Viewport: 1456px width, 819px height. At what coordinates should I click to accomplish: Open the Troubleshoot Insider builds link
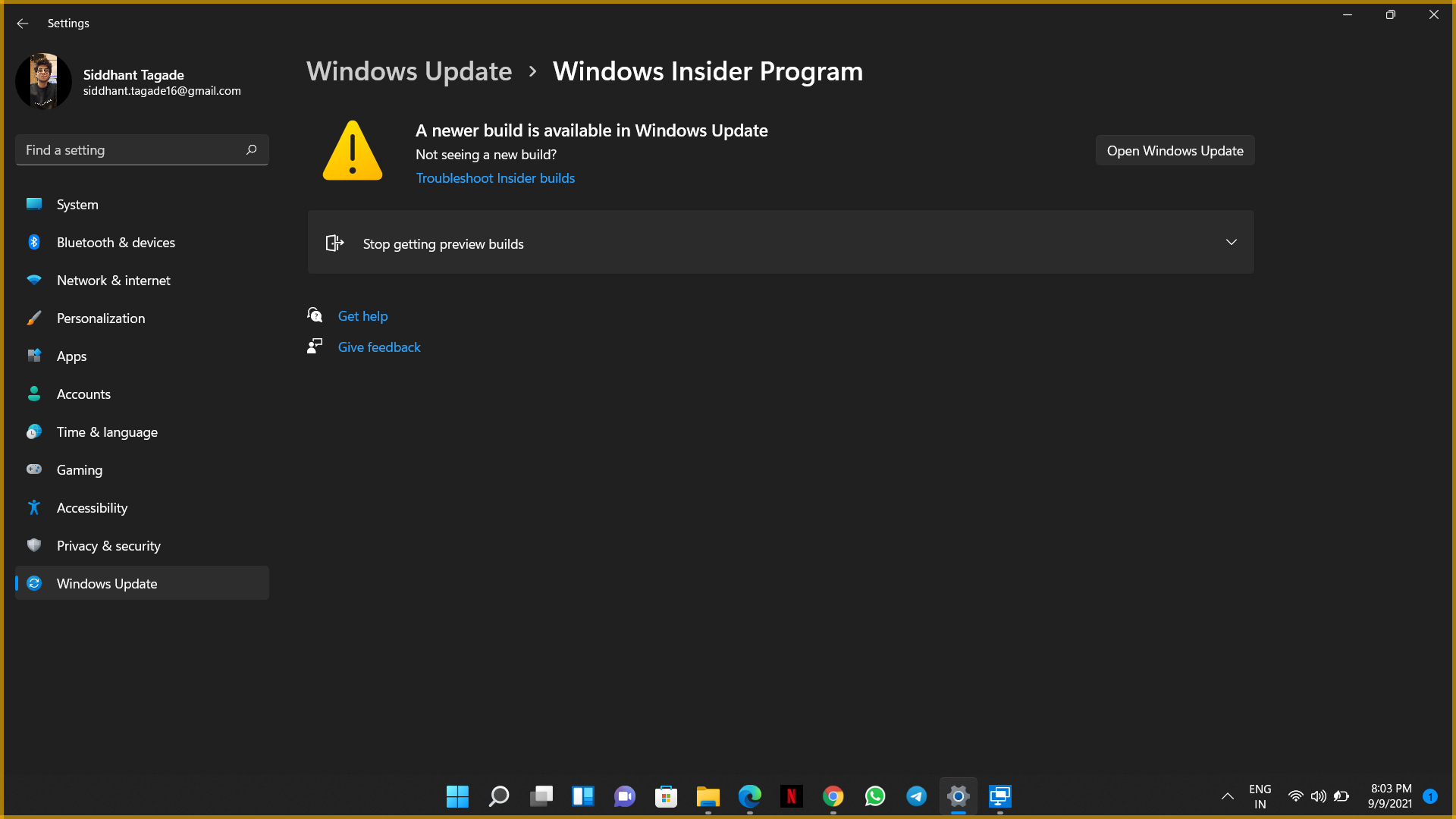(495, 177)
